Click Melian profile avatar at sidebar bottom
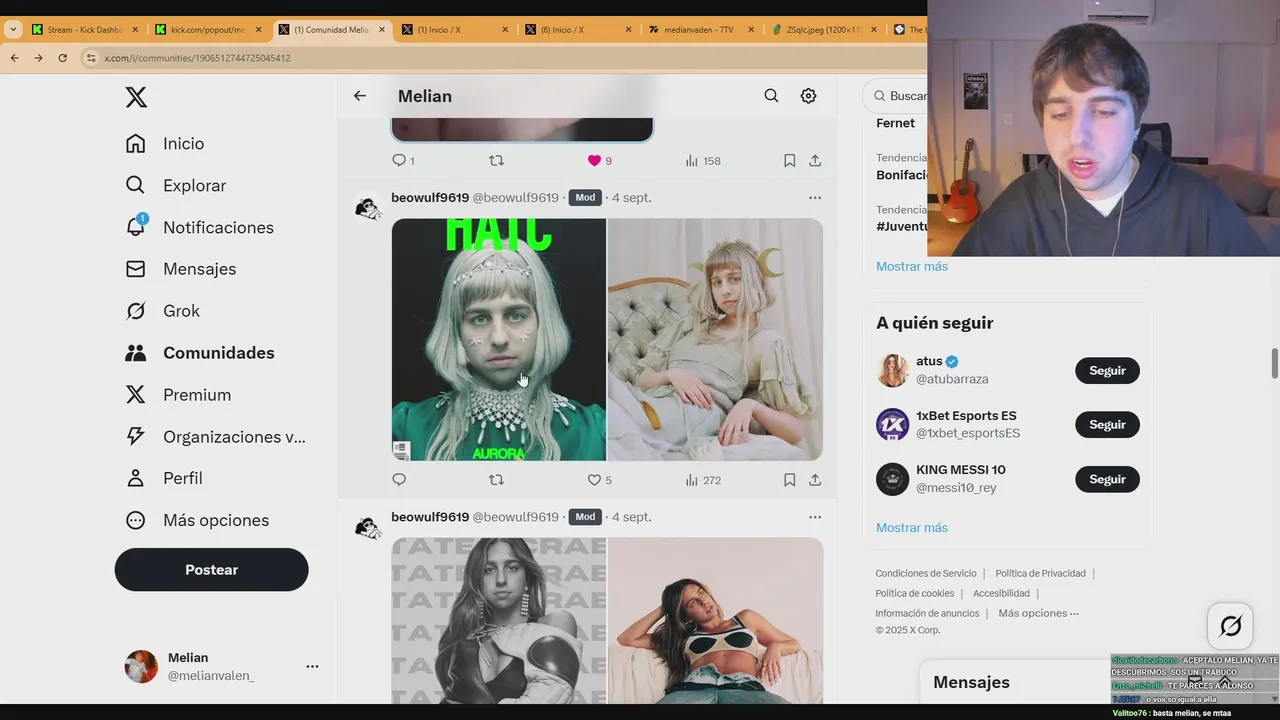Viewport: 1280px width, 720px height. click(141, 666)
